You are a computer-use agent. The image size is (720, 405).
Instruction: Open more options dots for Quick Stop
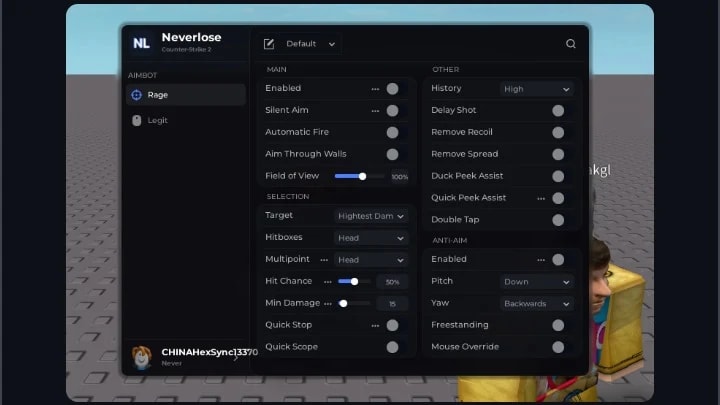click(x=375, y=326)
